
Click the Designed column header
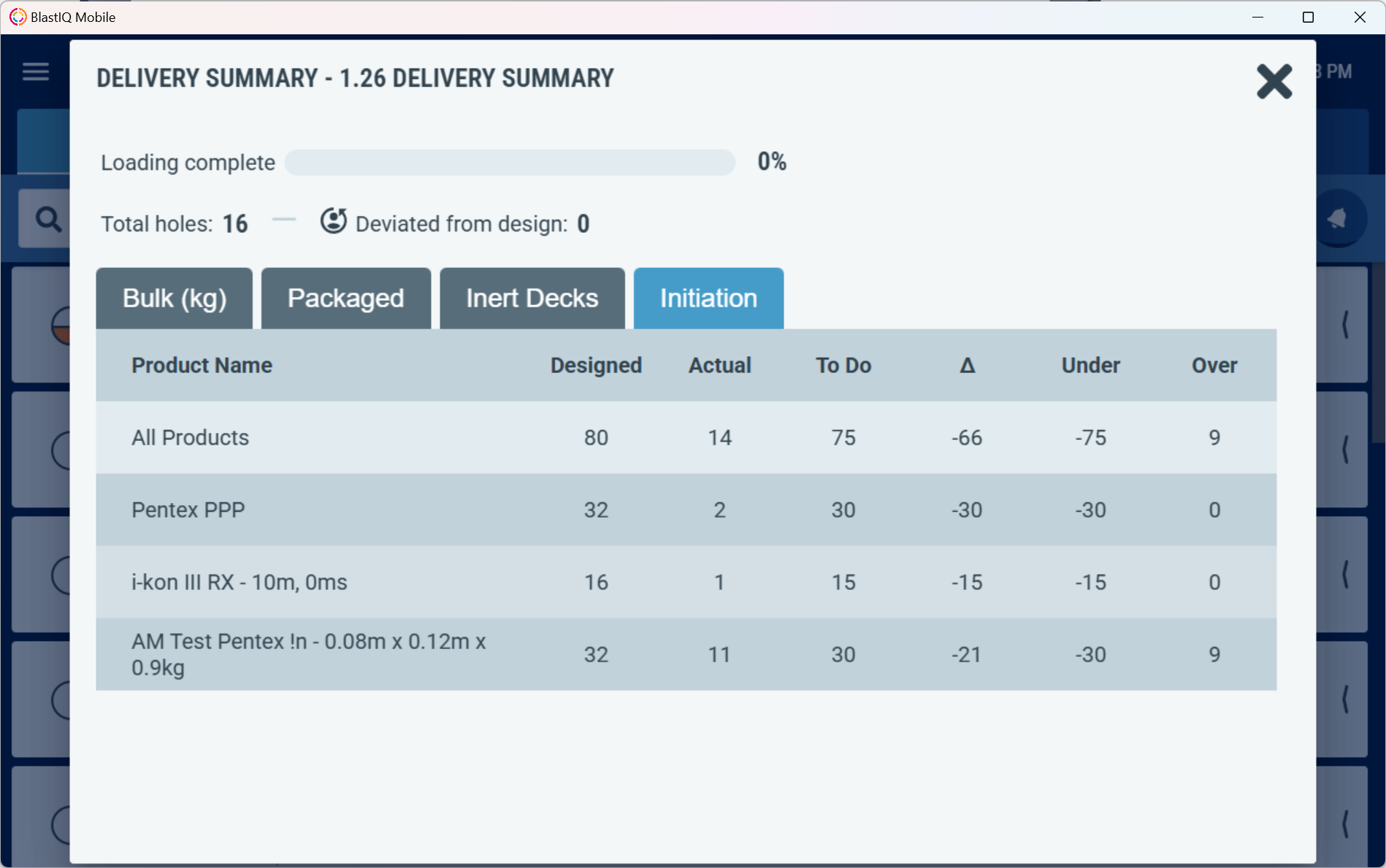pos(596,365)
